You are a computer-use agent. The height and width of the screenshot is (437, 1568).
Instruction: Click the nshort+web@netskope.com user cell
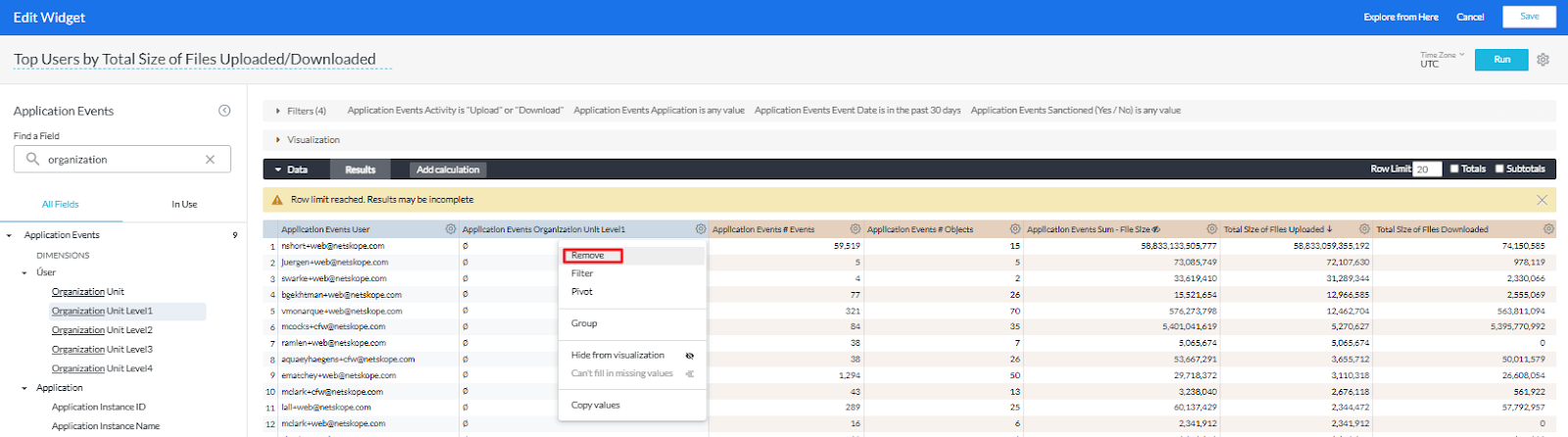tap(333, 246)
